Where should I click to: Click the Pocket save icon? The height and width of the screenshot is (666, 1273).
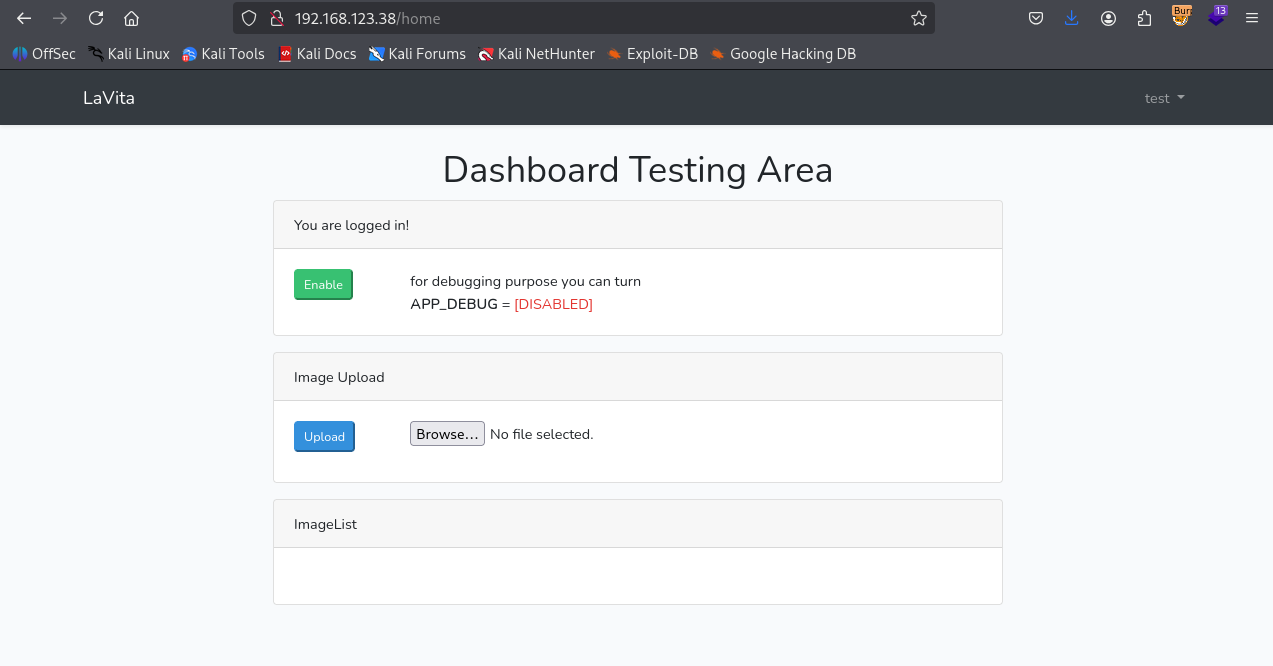pyautogui.click(x=1036, y=18)
